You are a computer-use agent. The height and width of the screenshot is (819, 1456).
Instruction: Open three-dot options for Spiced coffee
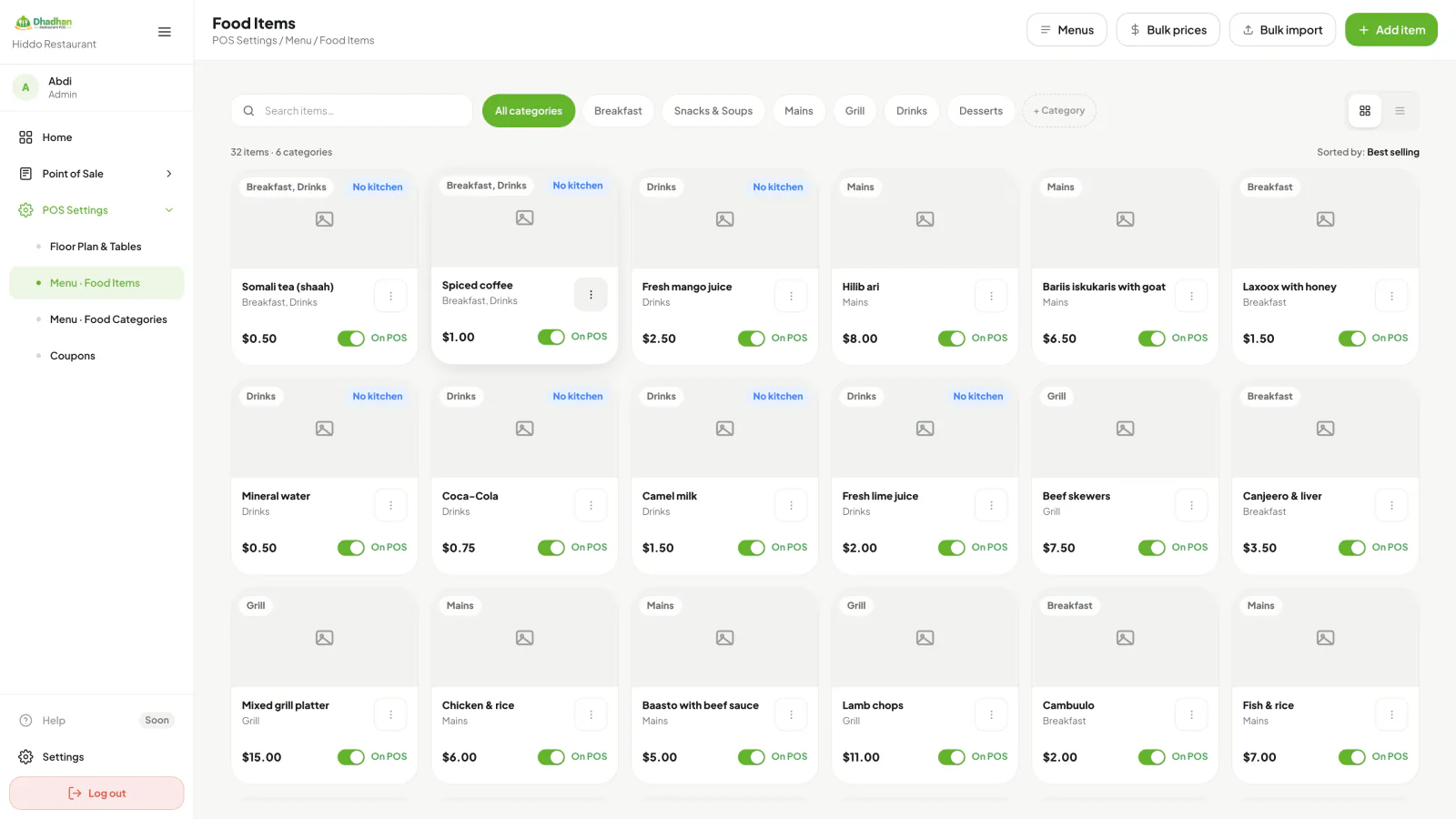pos(591,294)
